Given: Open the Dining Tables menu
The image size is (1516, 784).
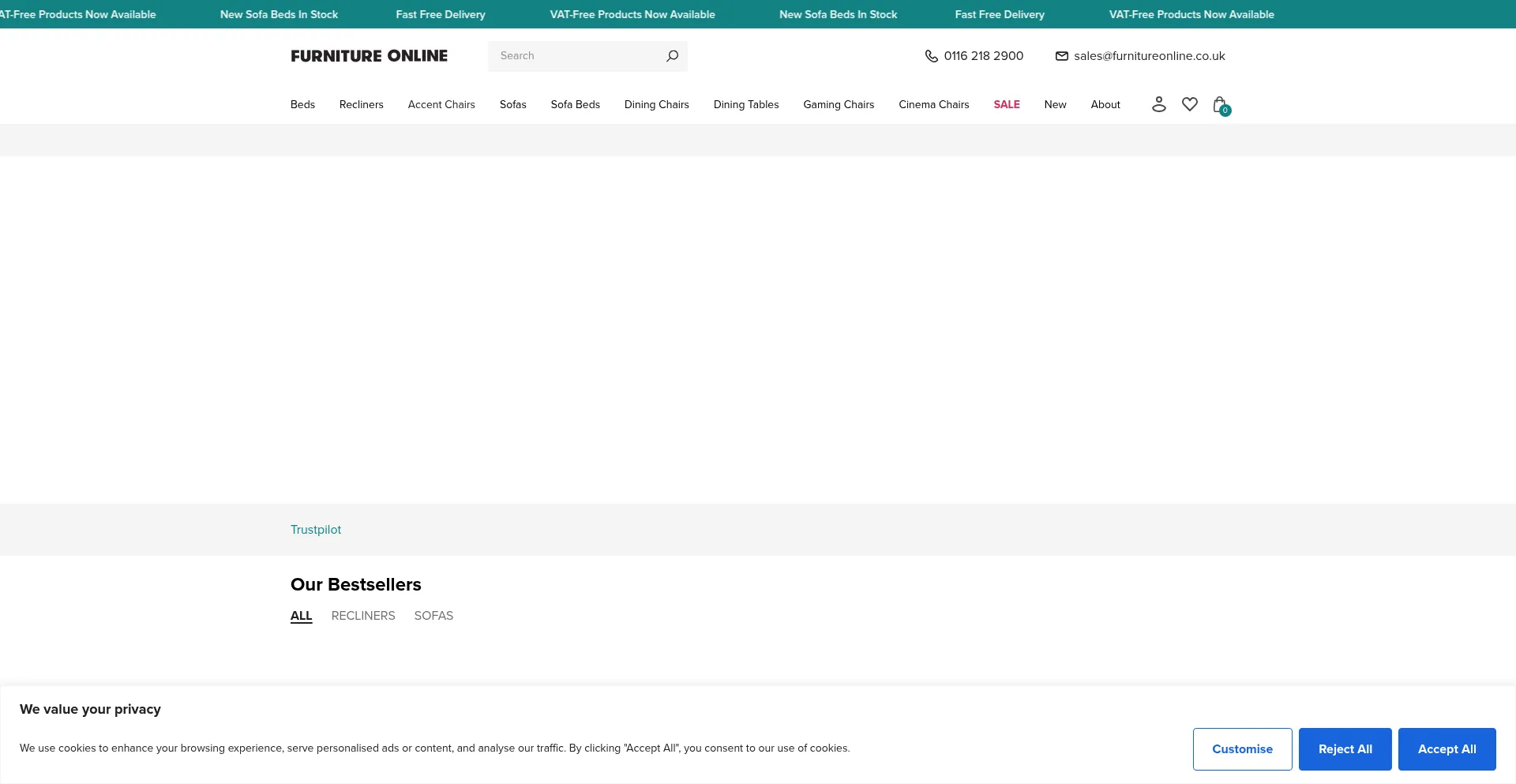Looking at the screenshot, I should point(746,104).
